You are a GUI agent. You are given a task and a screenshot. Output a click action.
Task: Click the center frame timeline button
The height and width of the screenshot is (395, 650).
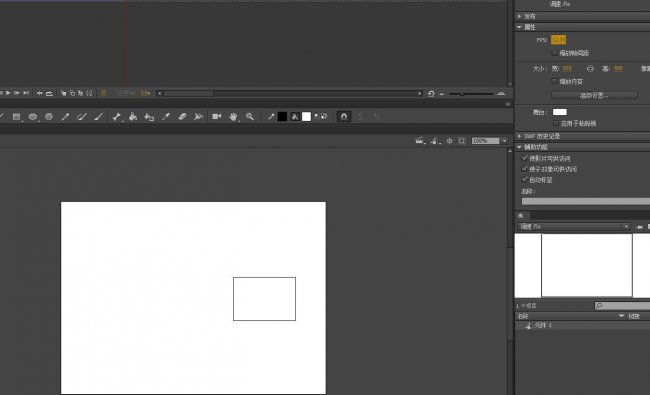point(39,93)
